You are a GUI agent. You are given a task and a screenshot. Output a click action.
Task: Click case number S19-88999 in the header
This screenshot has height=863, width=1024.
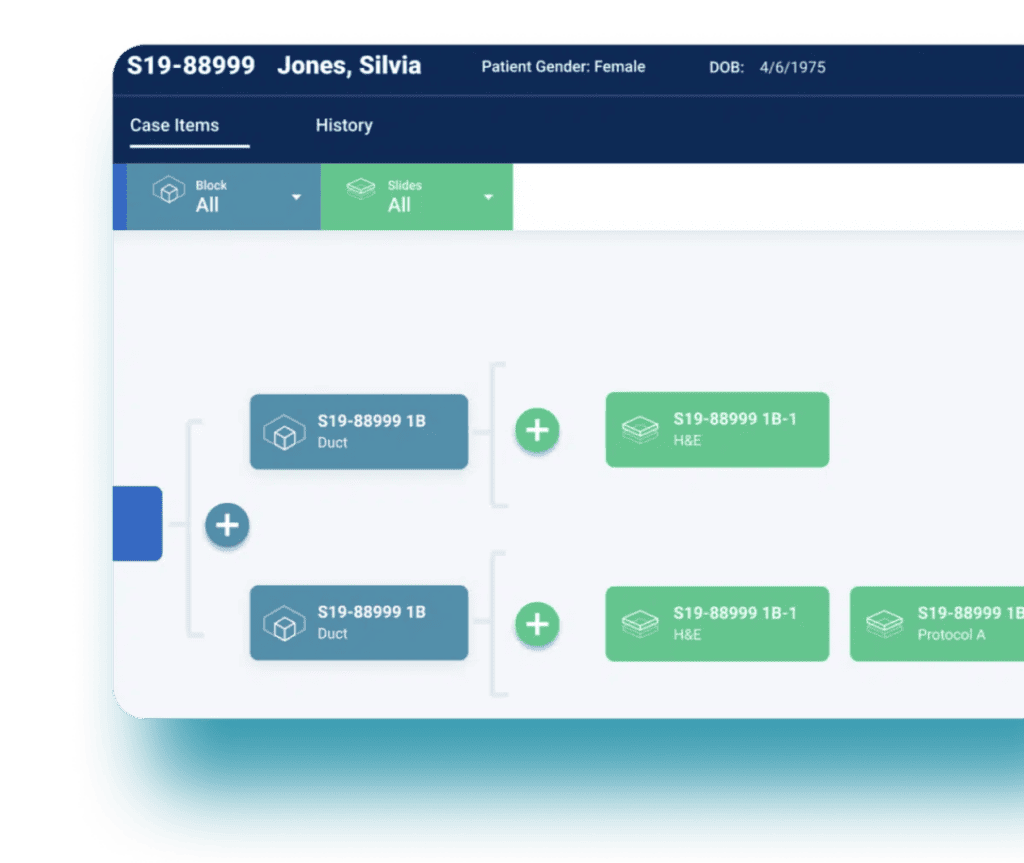point(191,67)
